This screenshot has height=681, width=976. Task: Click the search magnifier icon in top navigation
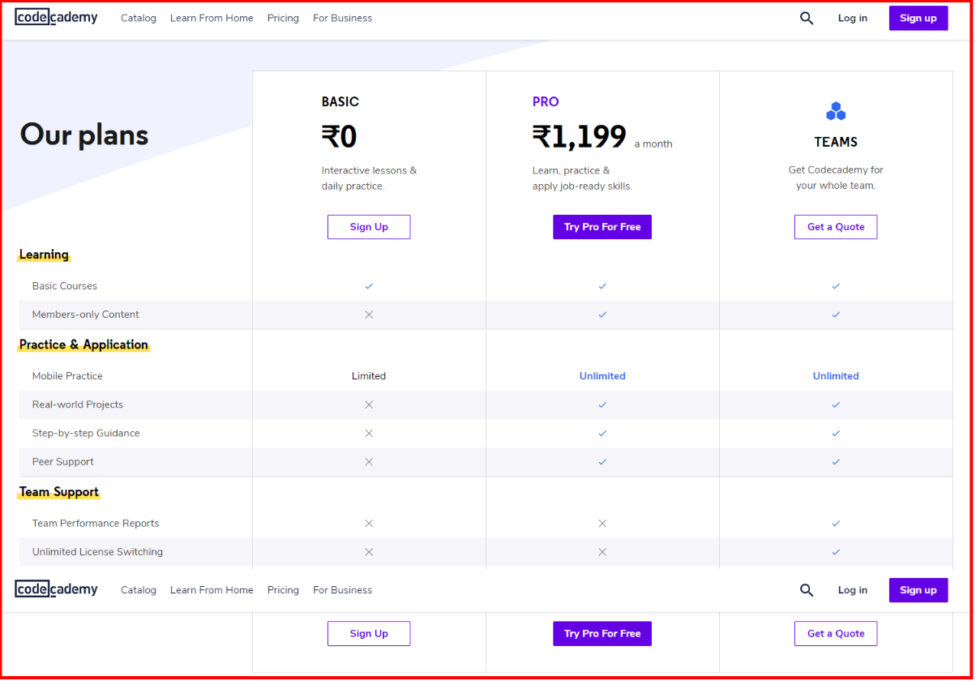[x=806, y=18]
